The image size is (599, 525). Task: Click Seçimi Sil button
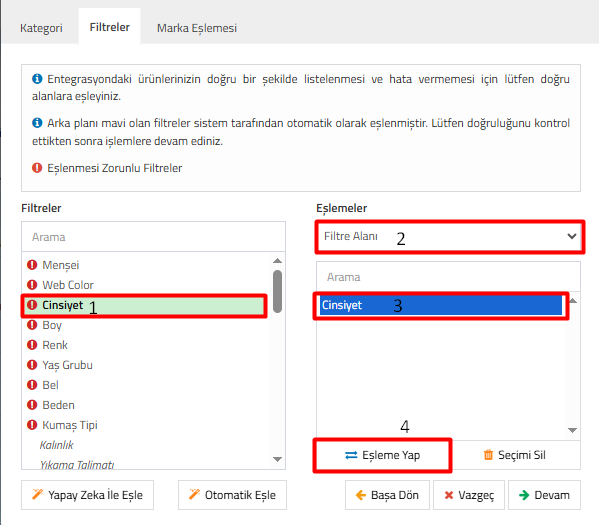[515, 455]
